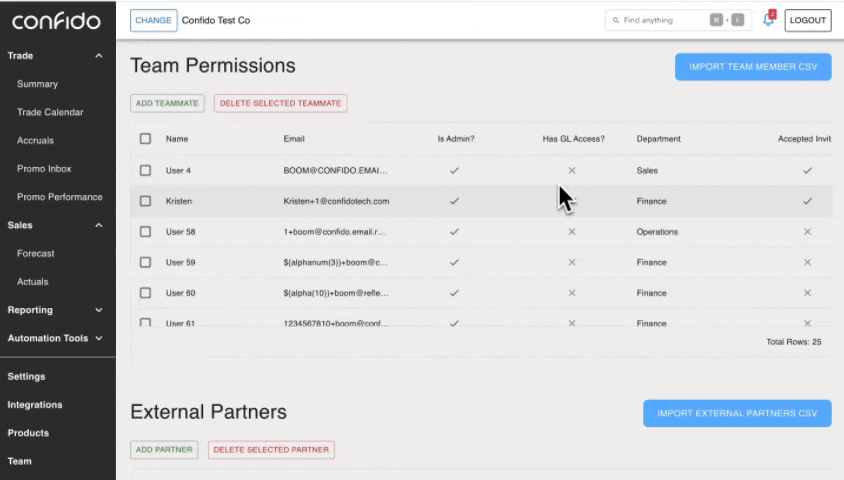Open Promo Performance

(x=60, y=197)
